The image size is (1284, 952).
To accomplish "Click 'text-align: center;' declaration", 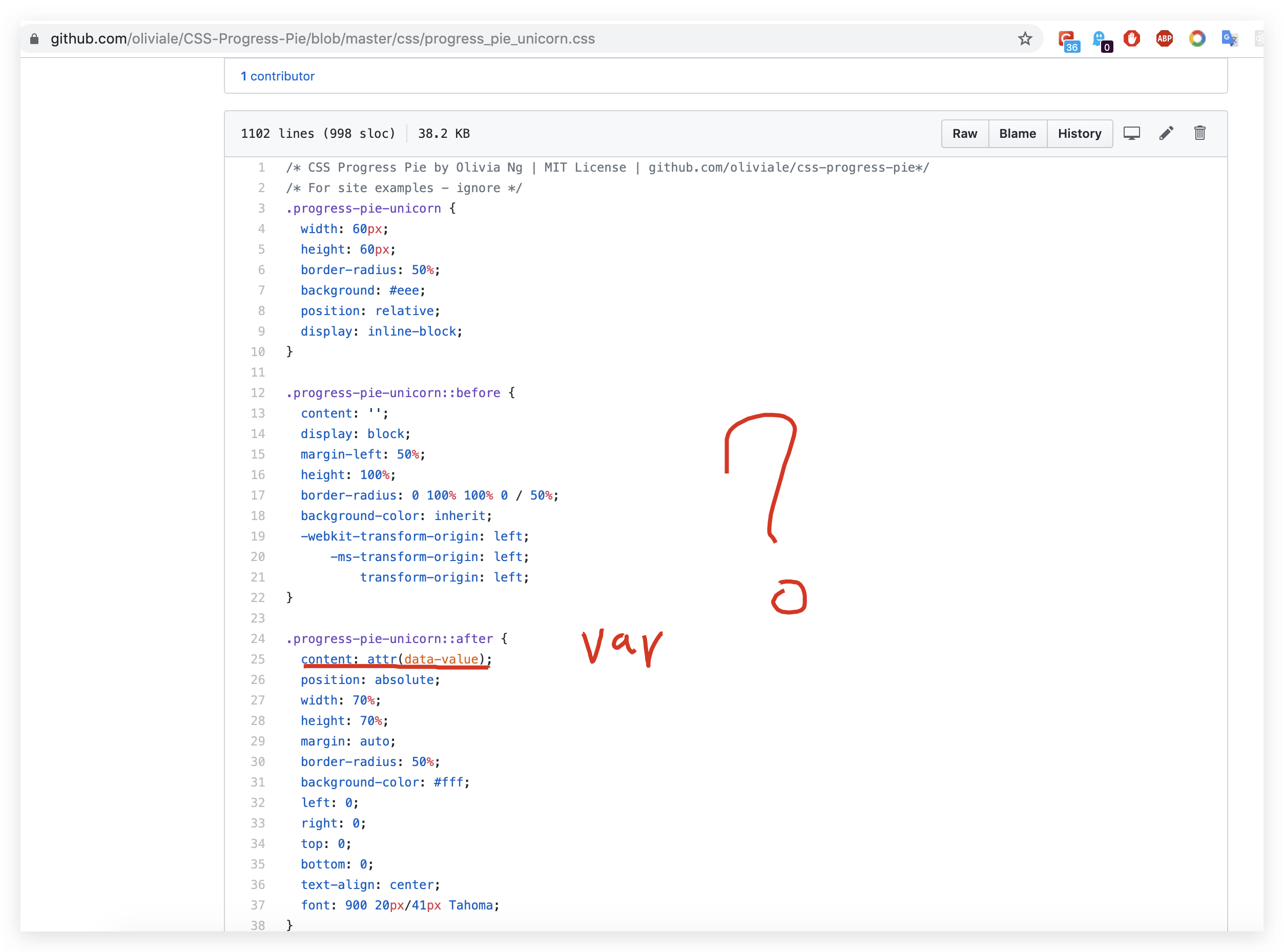I will [370, 885].
